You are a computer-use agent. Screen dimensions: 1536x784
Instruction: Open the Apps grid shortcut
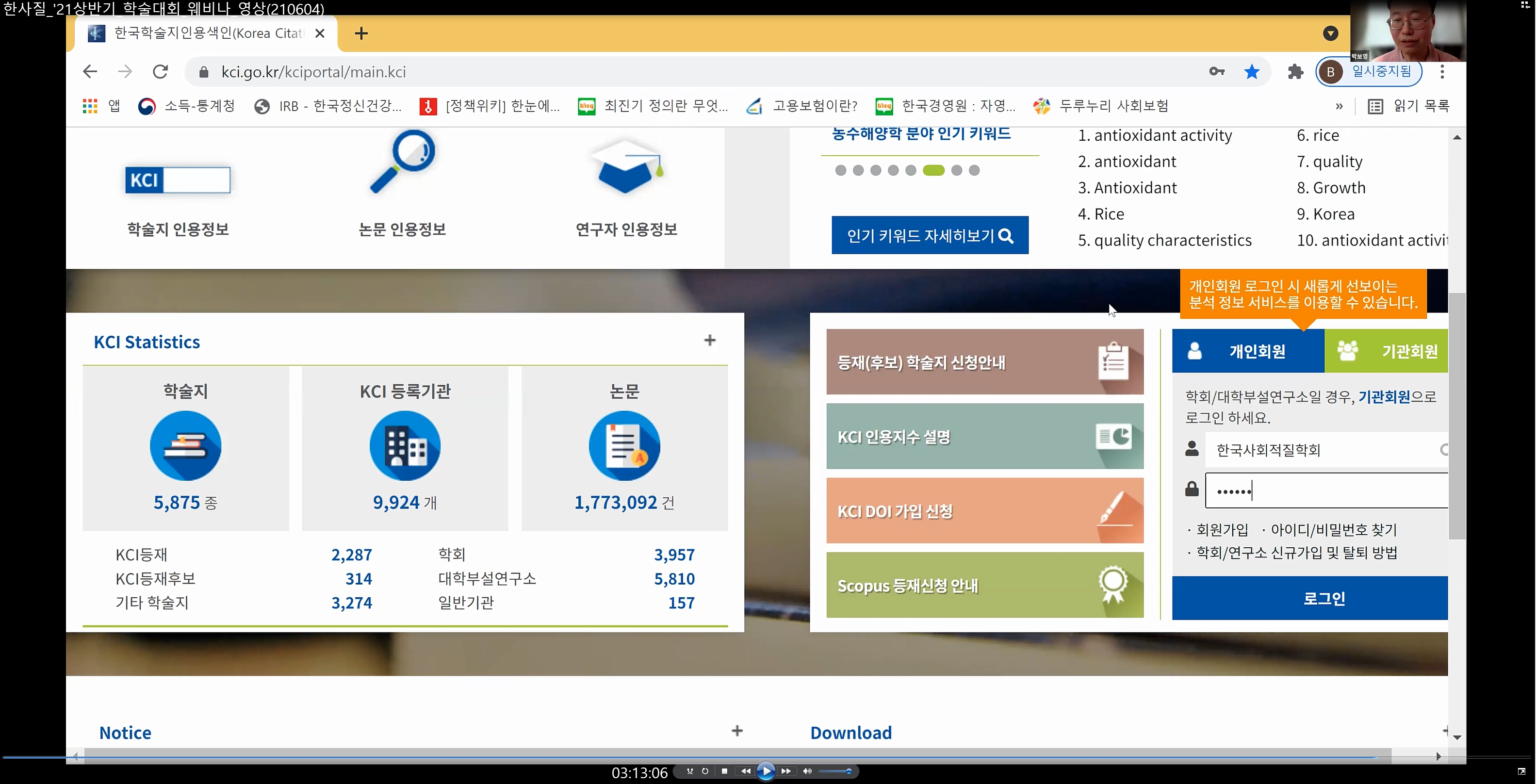click(90, 106)
